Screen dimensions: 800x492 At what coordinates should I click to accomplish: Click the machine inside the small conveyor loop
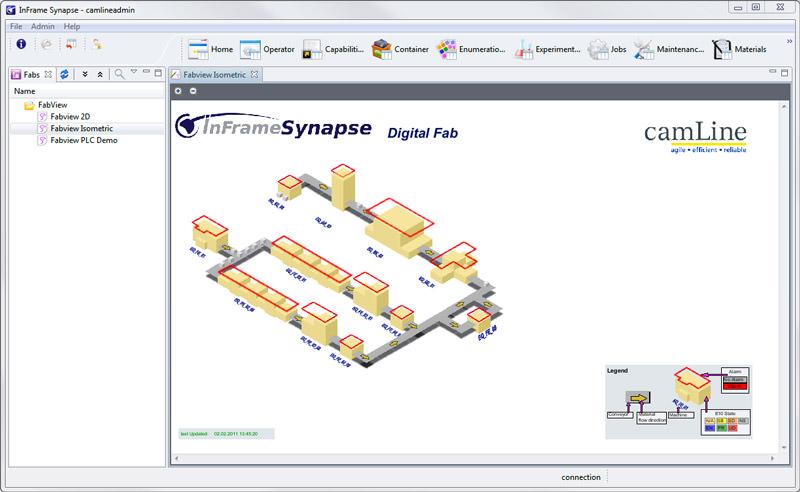click(479, 319)
